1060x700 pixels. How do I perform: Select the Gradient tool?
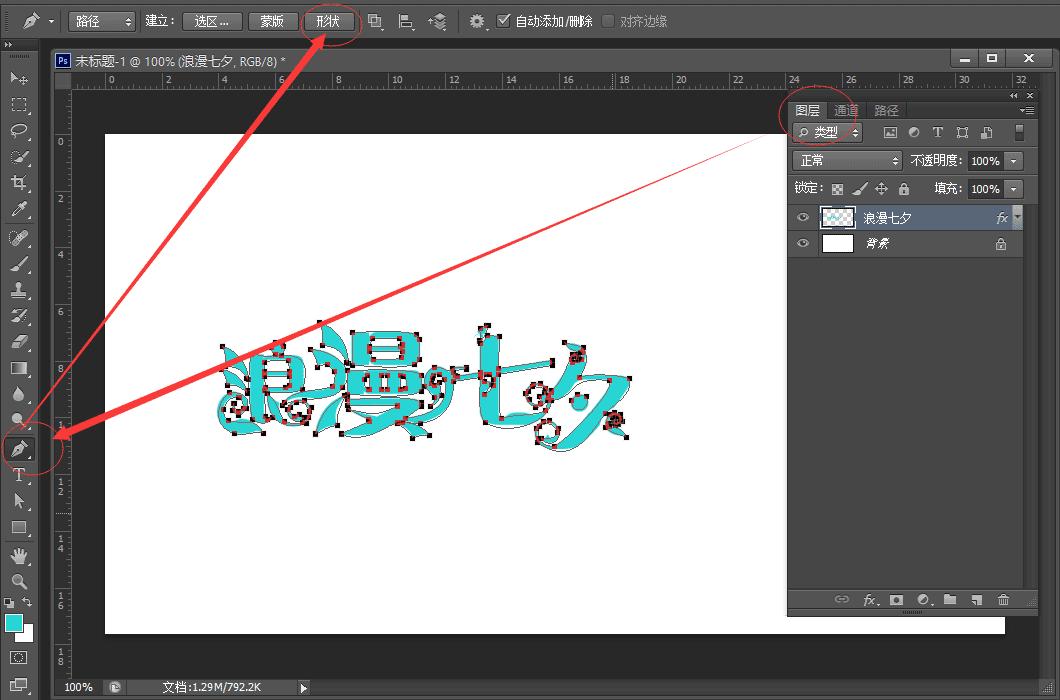click(18, 368)
